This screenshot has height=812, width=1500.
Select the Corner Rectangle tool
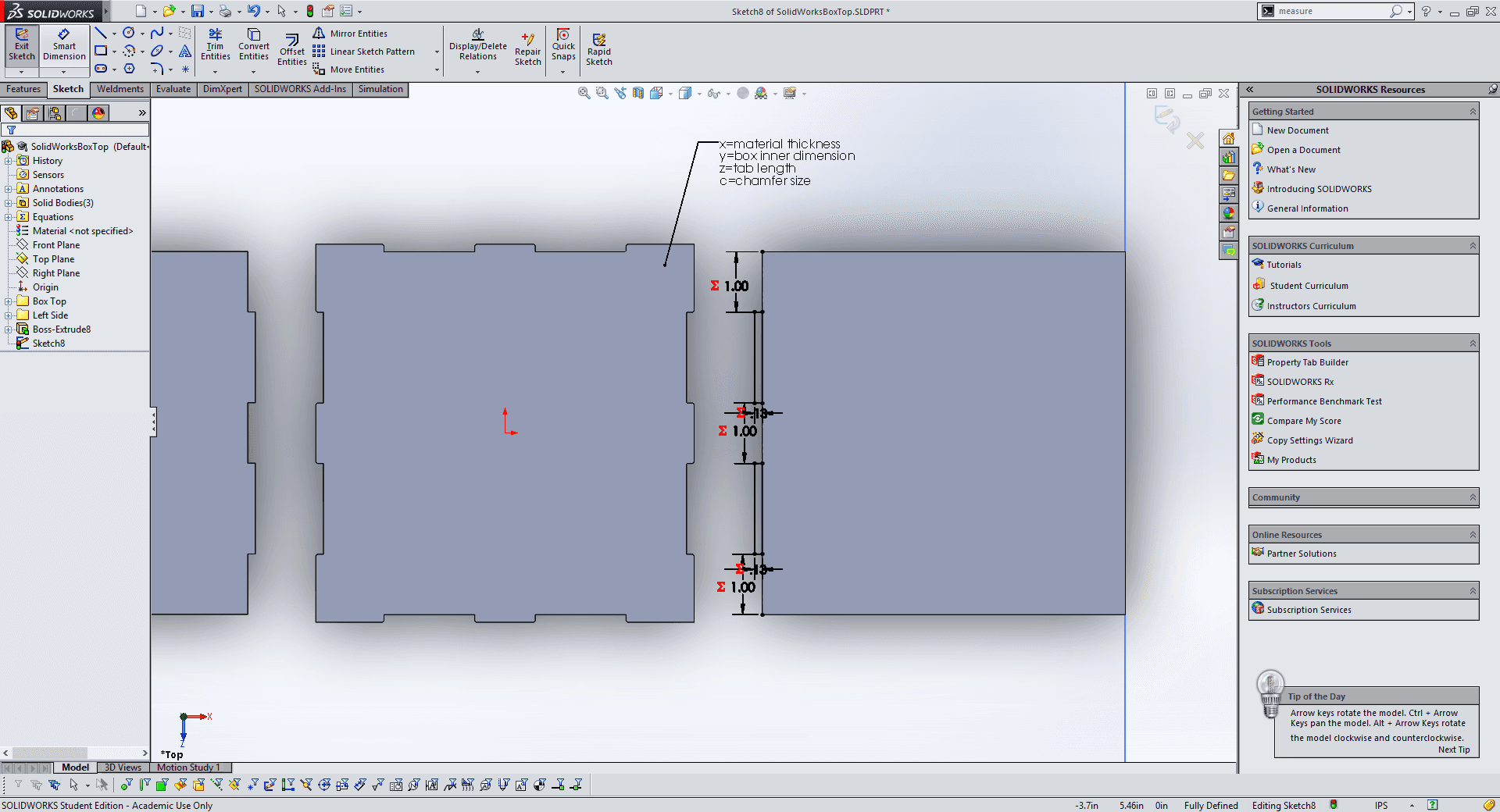pyautogui.click(x=101, y=51)
